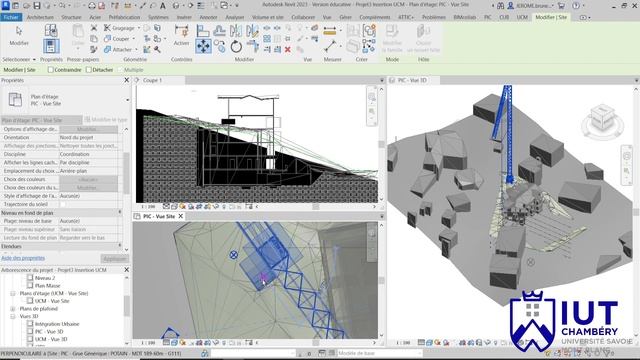Collapse the Niveau en fond de plan section
Screen dimensions: 640x360
[120, 213]
